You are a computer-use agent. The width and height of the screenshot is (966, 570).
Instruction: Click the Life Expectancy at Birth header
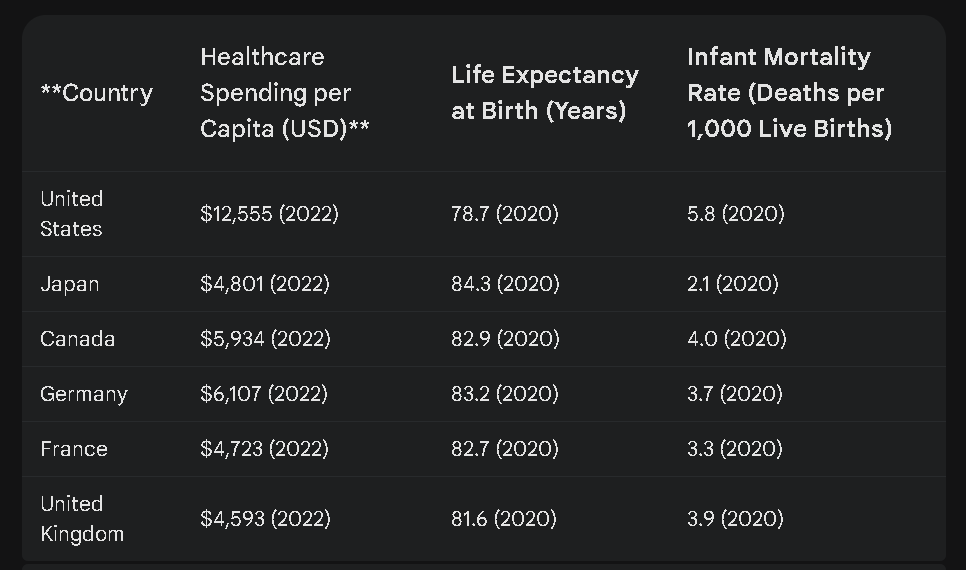click(x=544, y=93)
